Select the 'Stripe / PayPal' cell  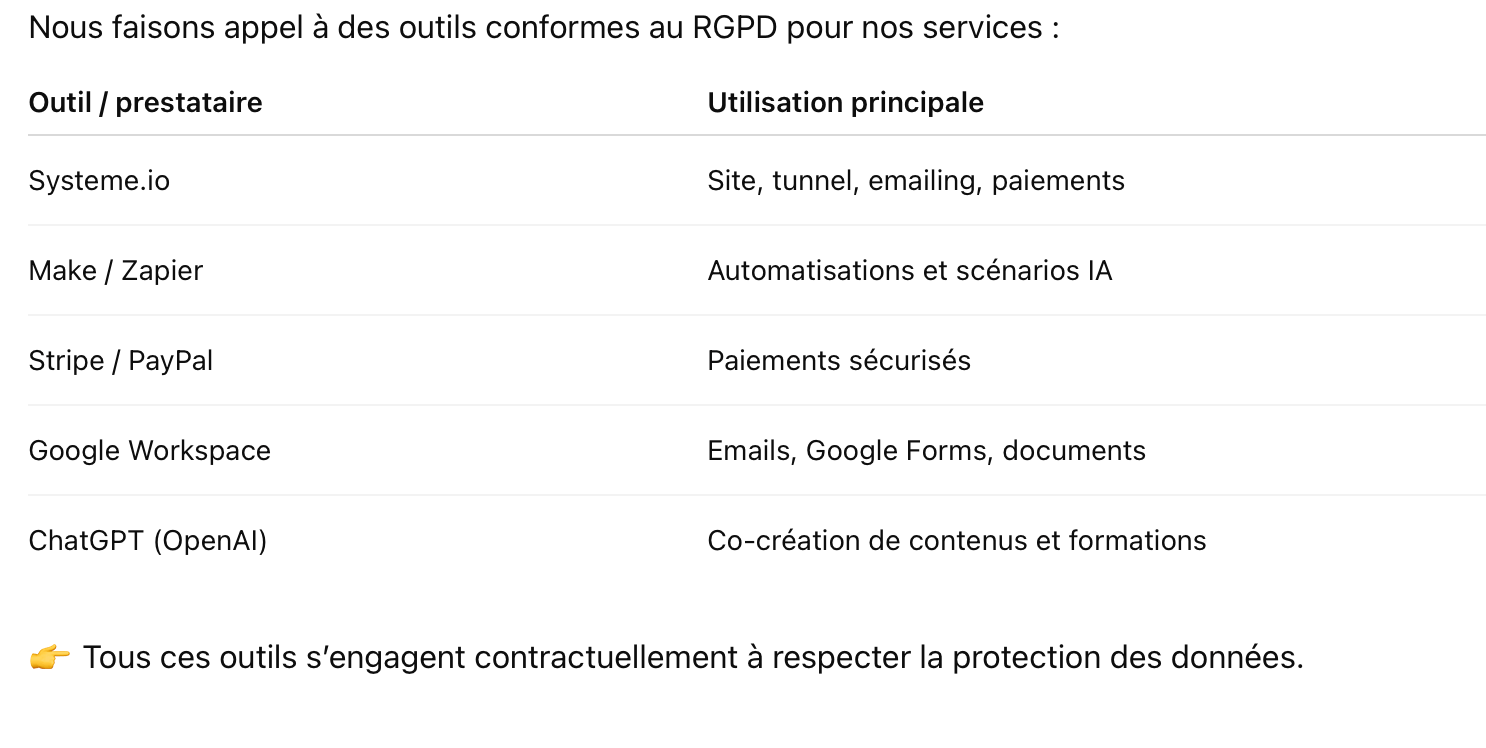pyautogui.click(x=121, y=361)
